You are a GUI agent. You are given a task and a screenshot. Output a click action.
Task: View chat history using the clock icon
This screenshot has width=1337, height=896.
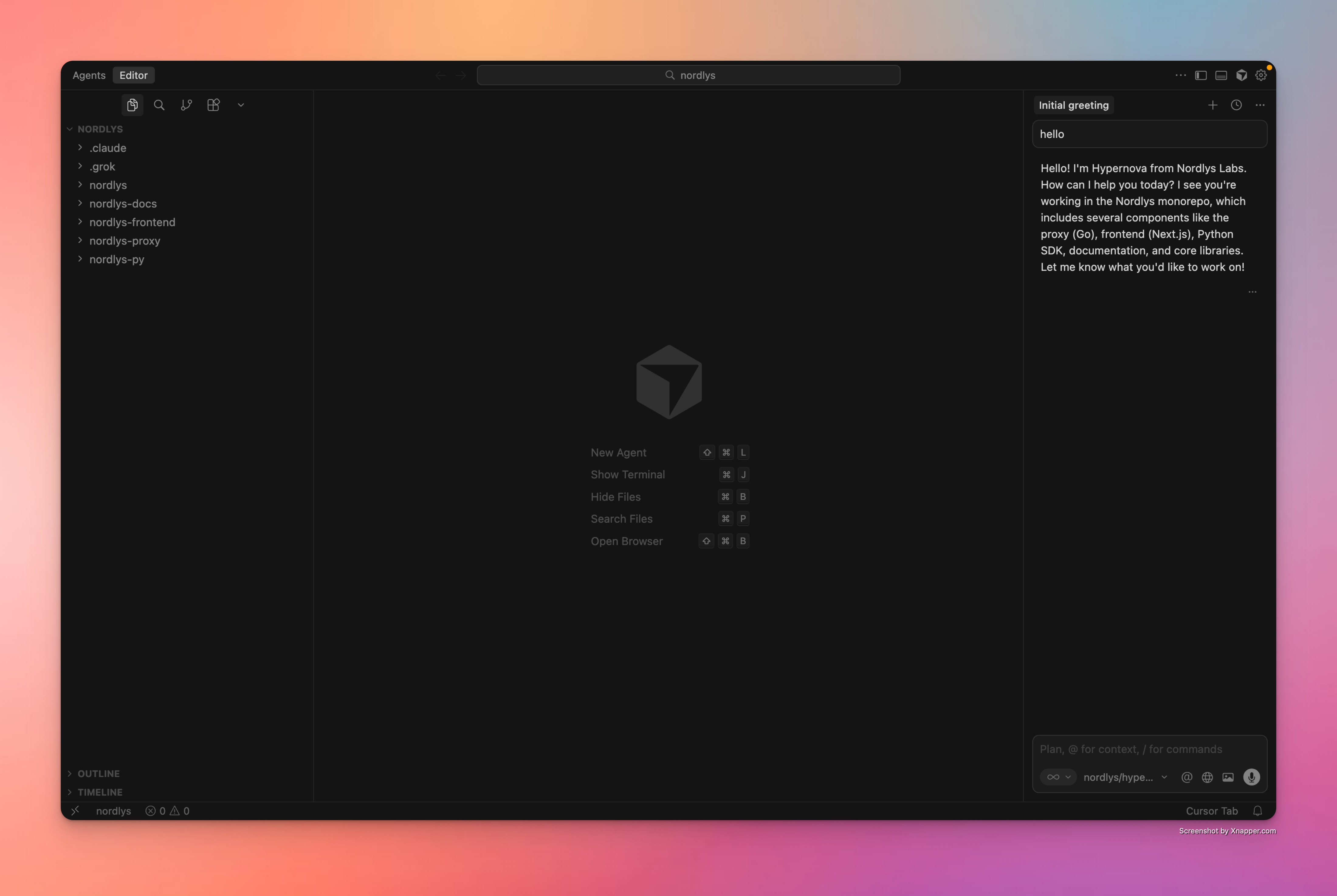(1237, 104)
